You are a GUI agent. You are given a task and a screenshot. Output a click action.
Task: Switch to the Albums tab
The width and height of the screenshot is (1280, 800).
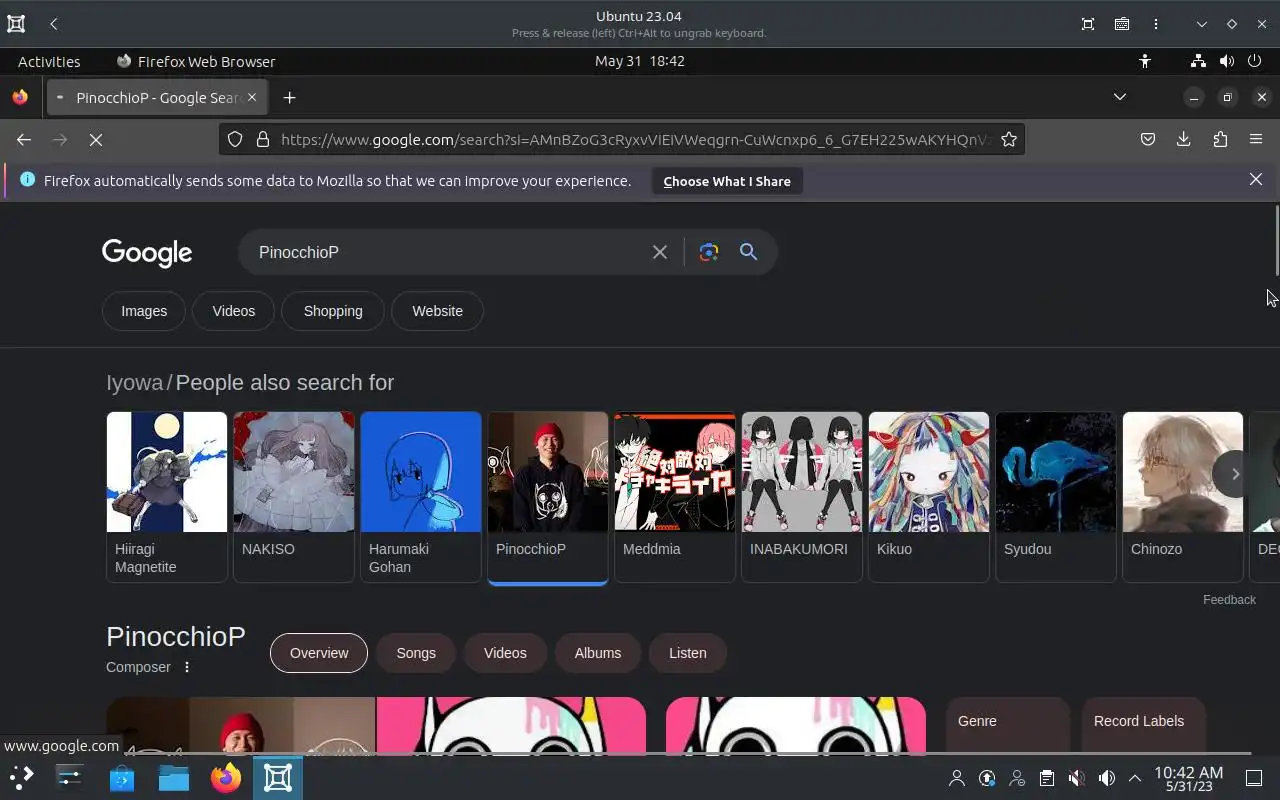[598, 653]
